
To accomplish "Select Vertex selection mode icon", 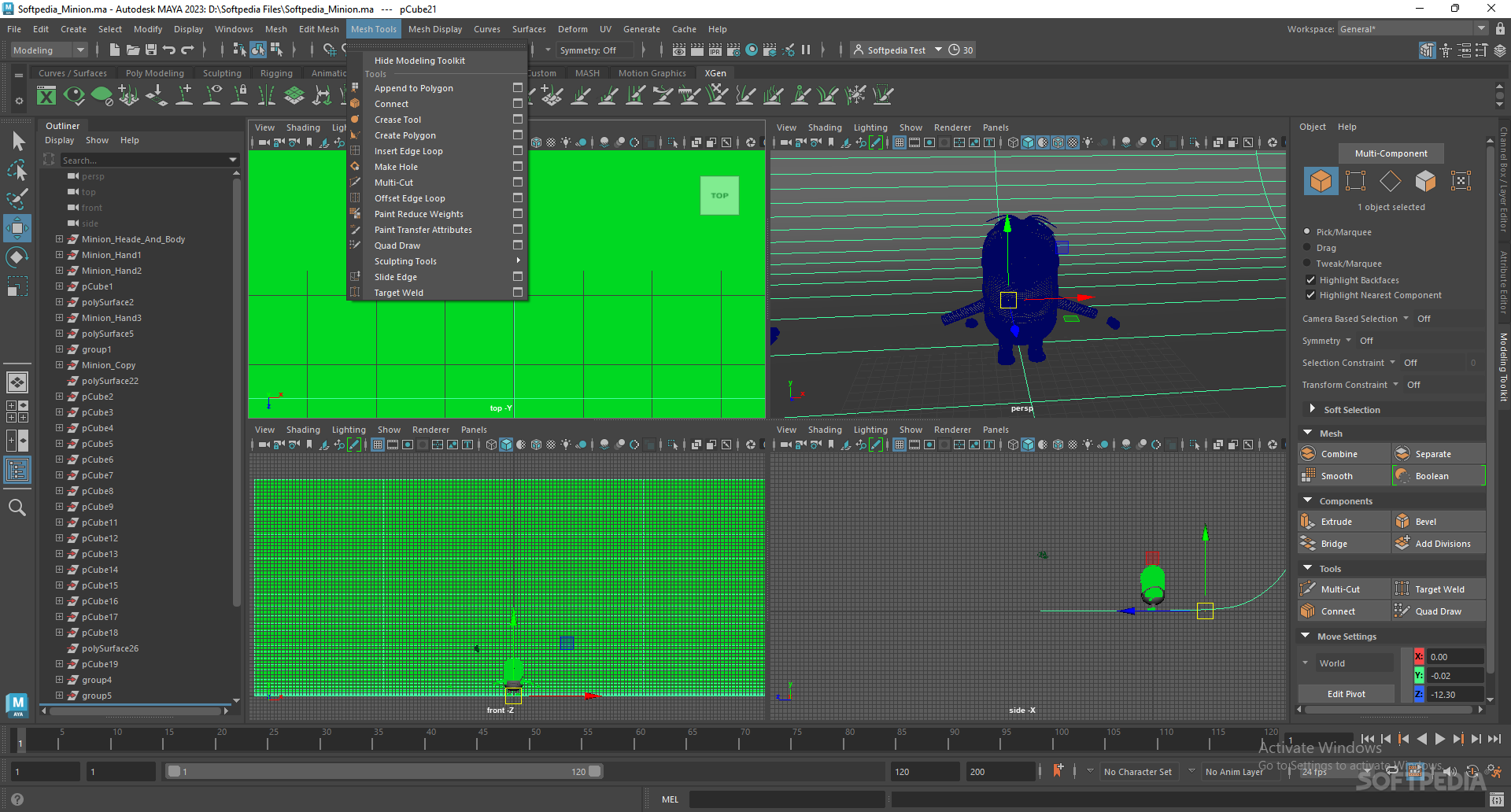I will tap(1355, 181).
